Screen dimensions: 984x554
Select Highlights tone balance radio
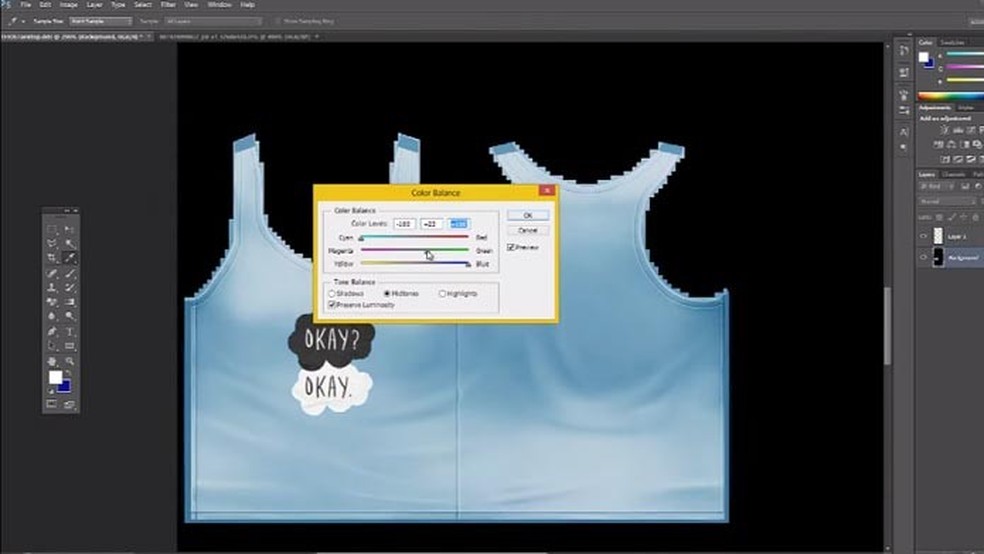coord(442,294)
